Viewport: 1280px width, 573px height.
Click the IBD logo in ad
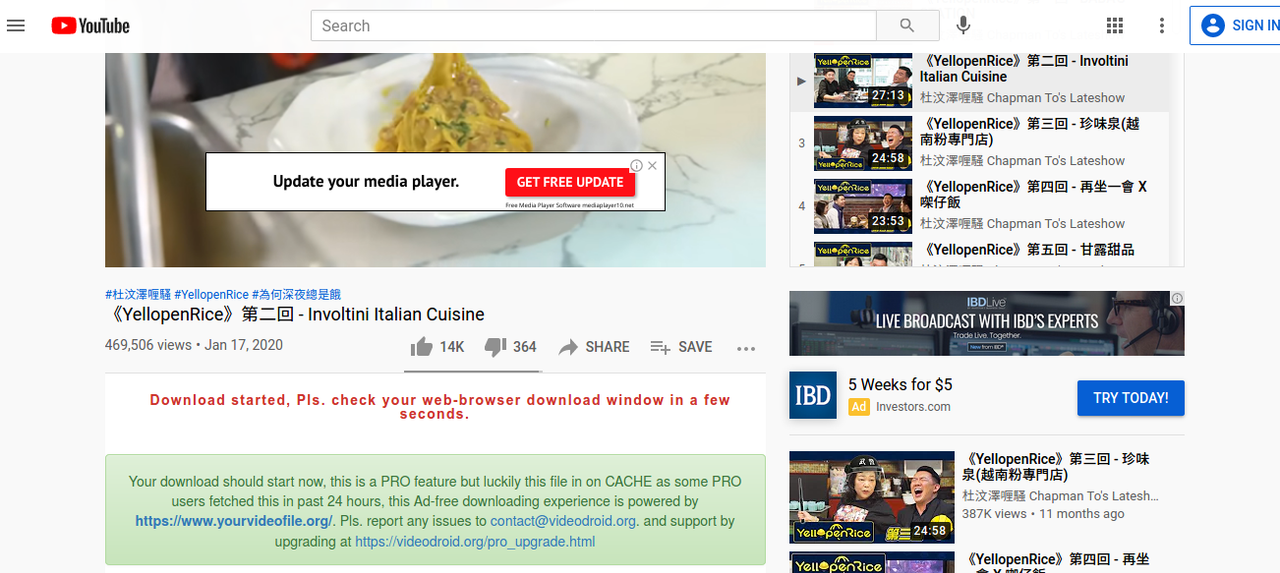click(x=813, y=396)
